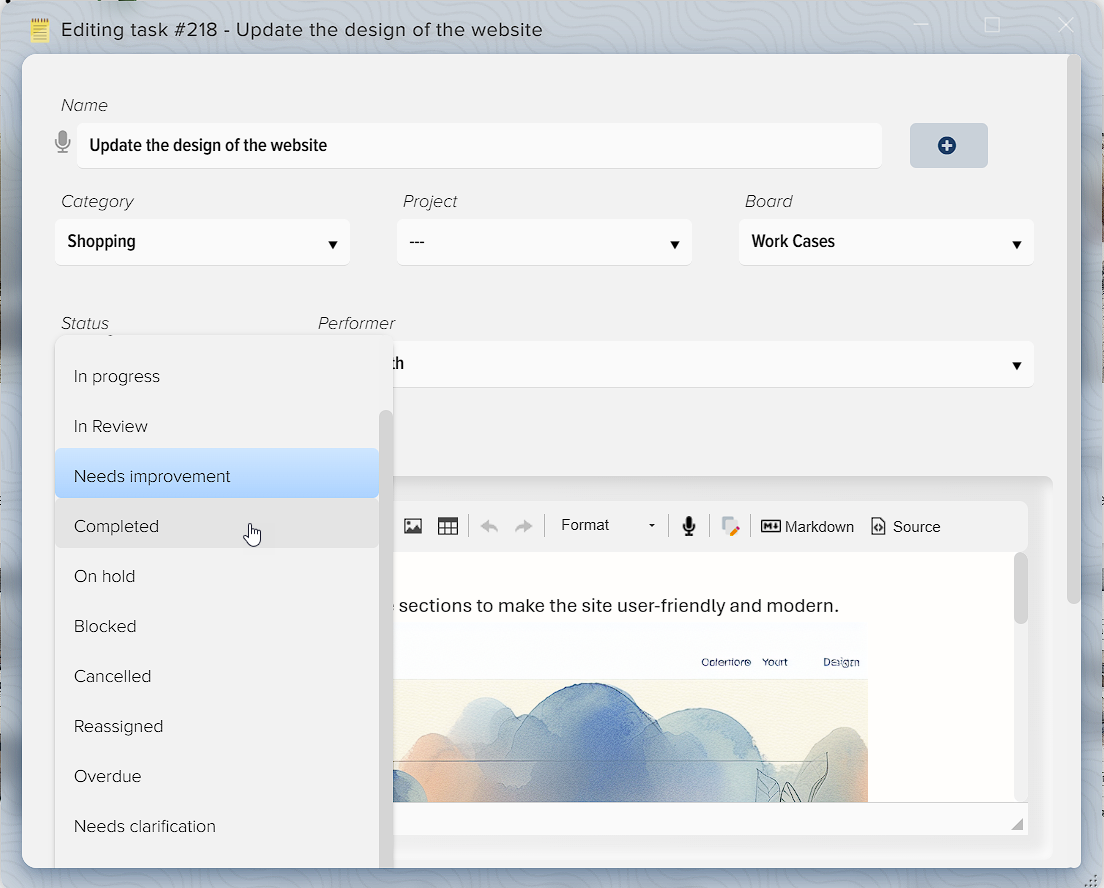Undo the last edit in editor
This screenshot has width=1104, height=888.
click(489, 526)
